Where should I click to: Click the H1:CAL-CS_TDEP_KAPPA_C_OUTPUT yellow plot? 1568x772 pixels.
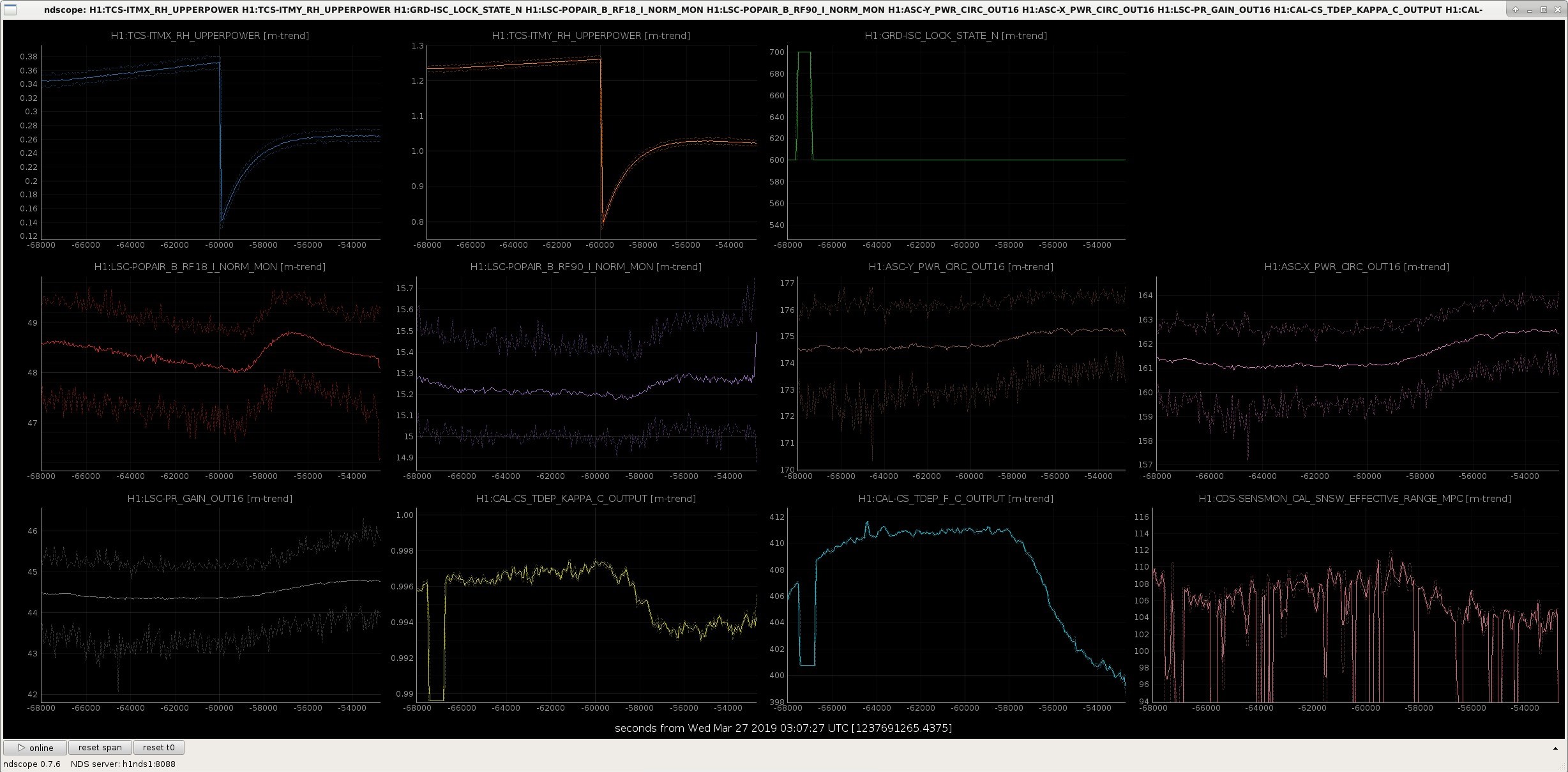[587, 605]
